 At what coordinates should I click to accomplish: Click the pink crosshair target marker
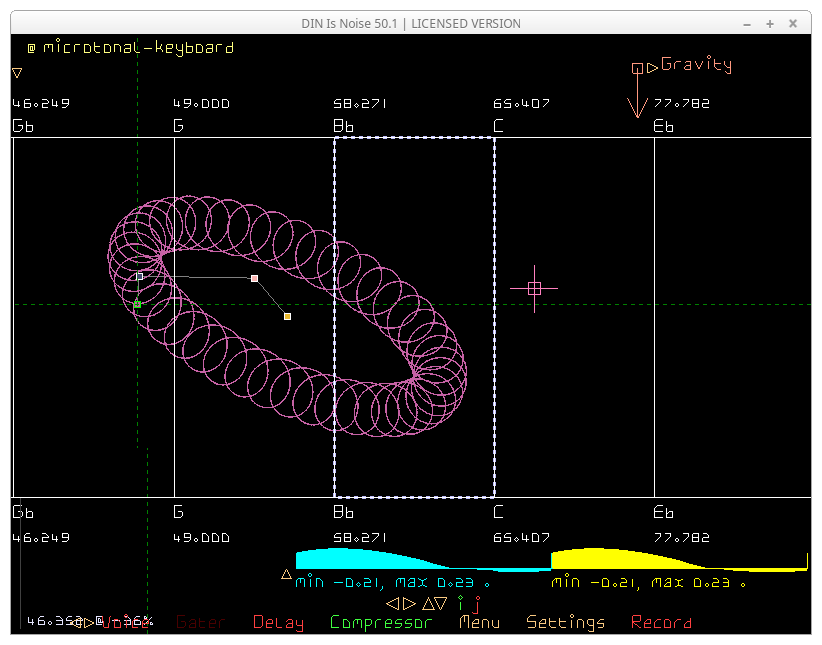(534, 288)
